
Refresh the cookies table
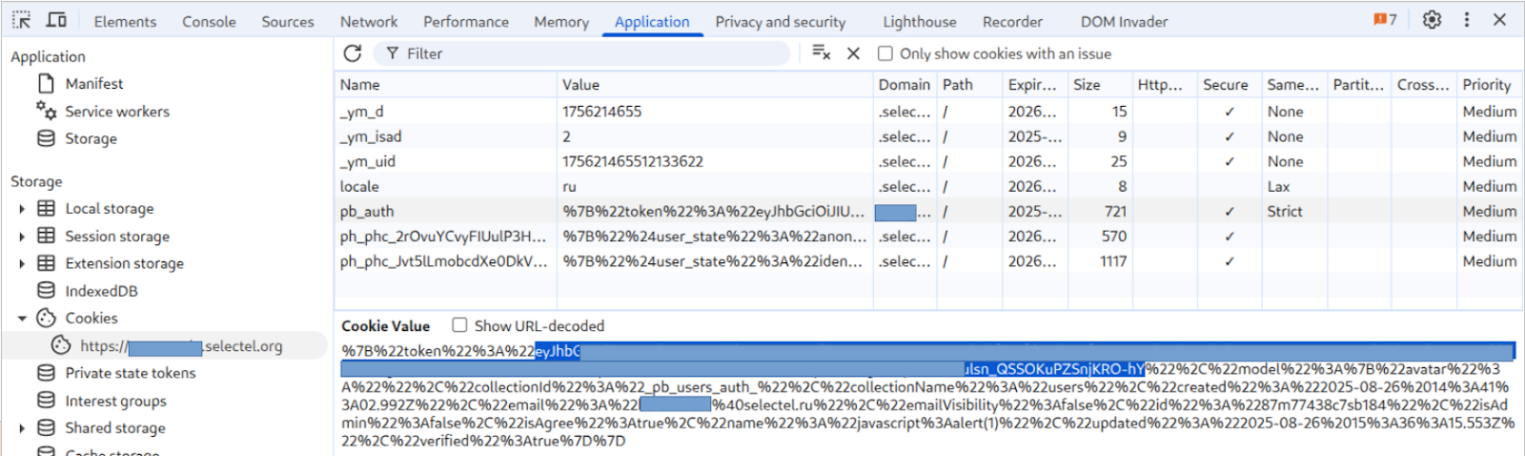click(x=352, y=53)
